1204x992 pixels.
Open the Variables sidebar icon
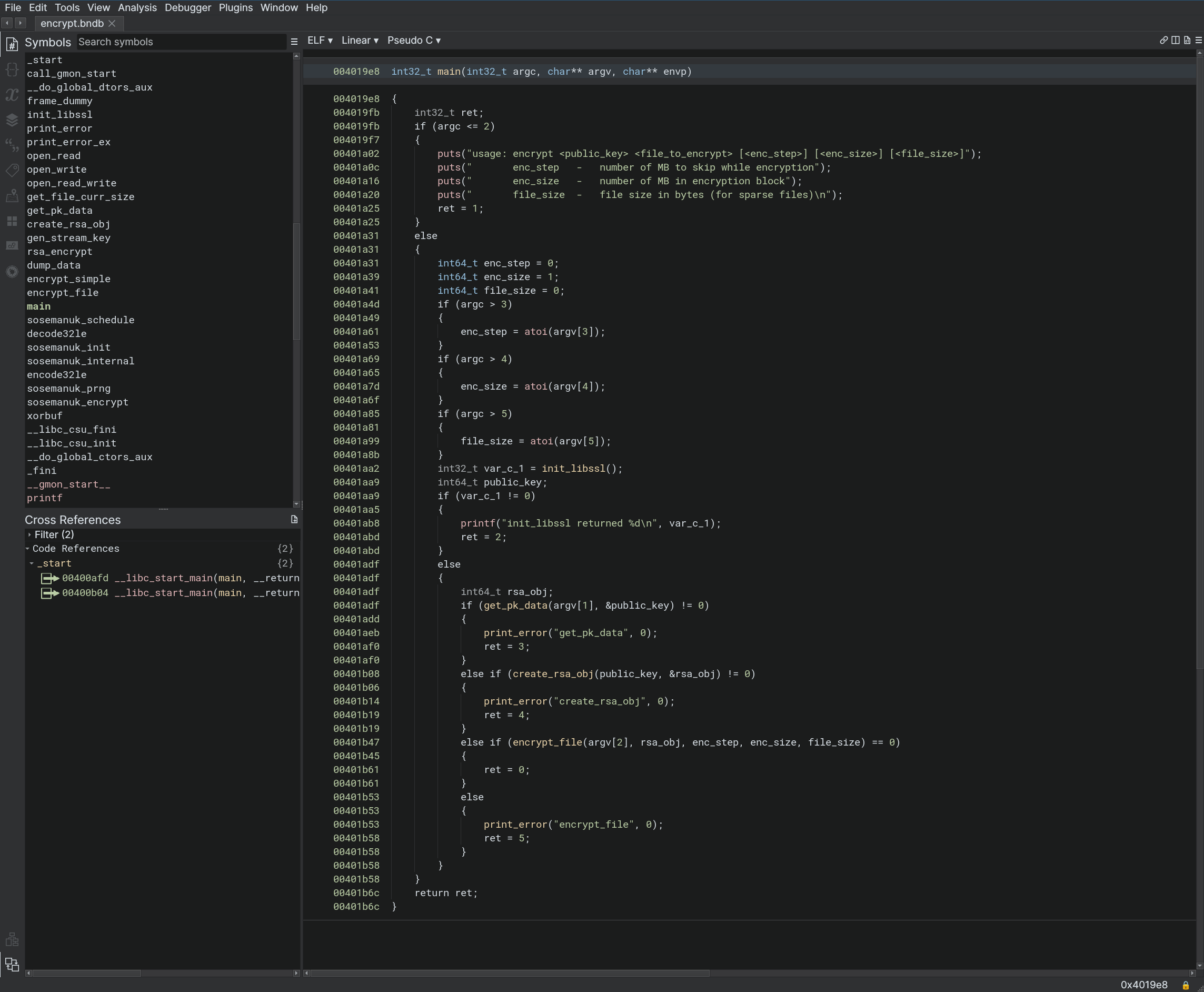12,94
